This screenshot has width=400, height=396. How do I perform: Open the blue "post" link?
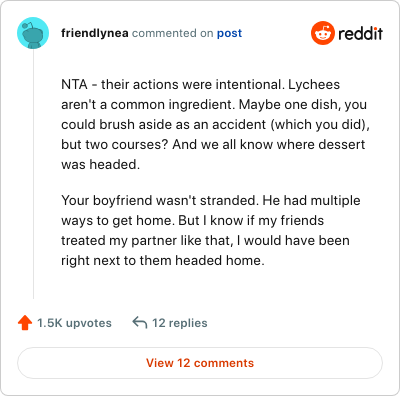(229, 33)
